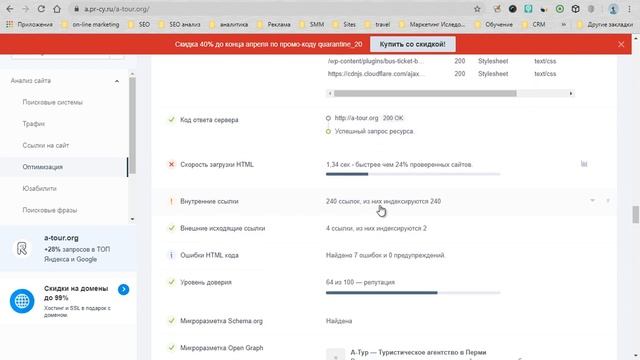Image resolution: width=640 pixels, height=360 pixels.
Task: Click the a-tour.org promo title in sidebar
Action: click(61, 238)
